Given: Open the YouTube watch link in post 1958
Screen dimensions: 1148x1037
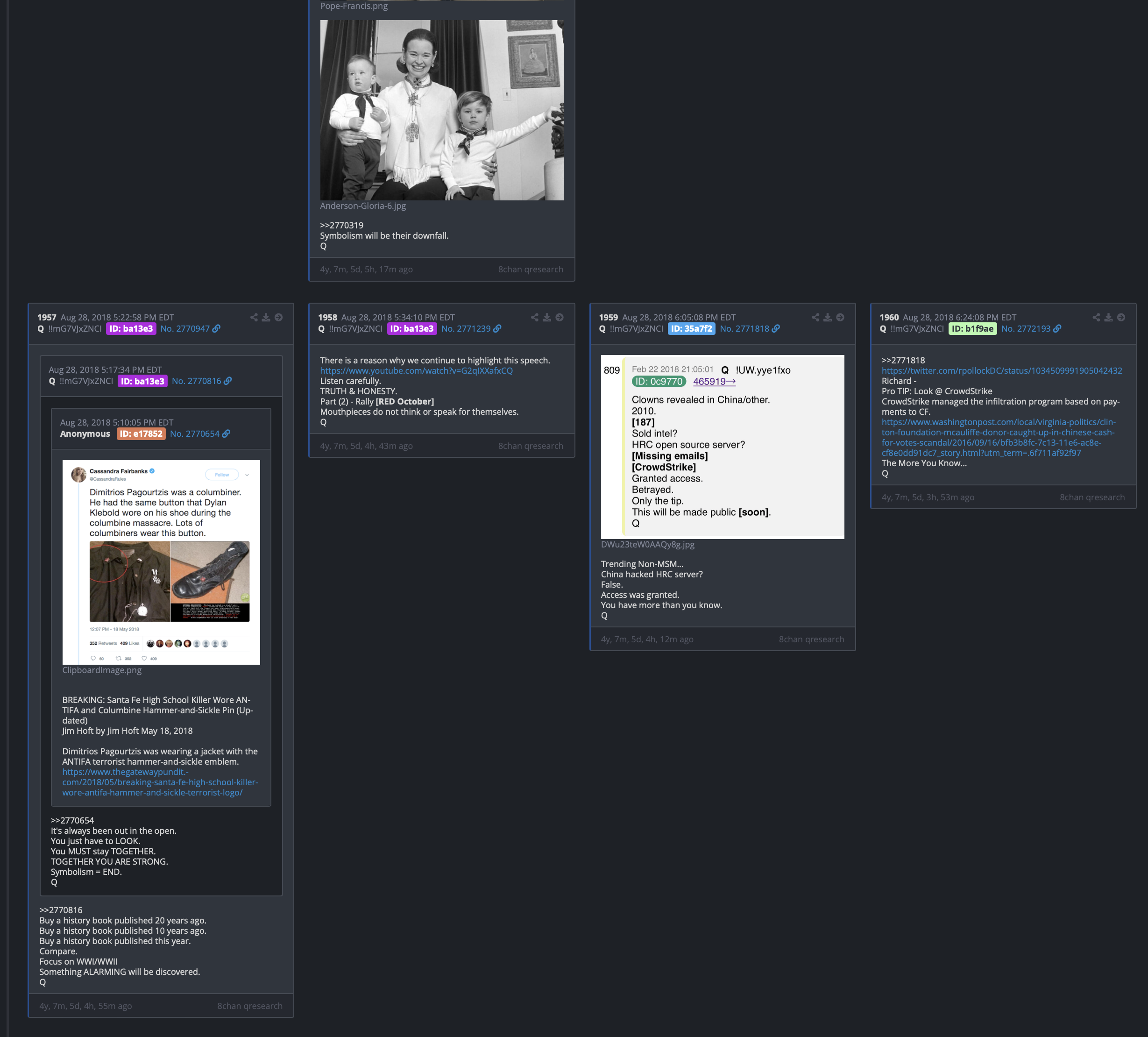Looking at the screenshot, I should pyautogui.click(x=416, y=371).
